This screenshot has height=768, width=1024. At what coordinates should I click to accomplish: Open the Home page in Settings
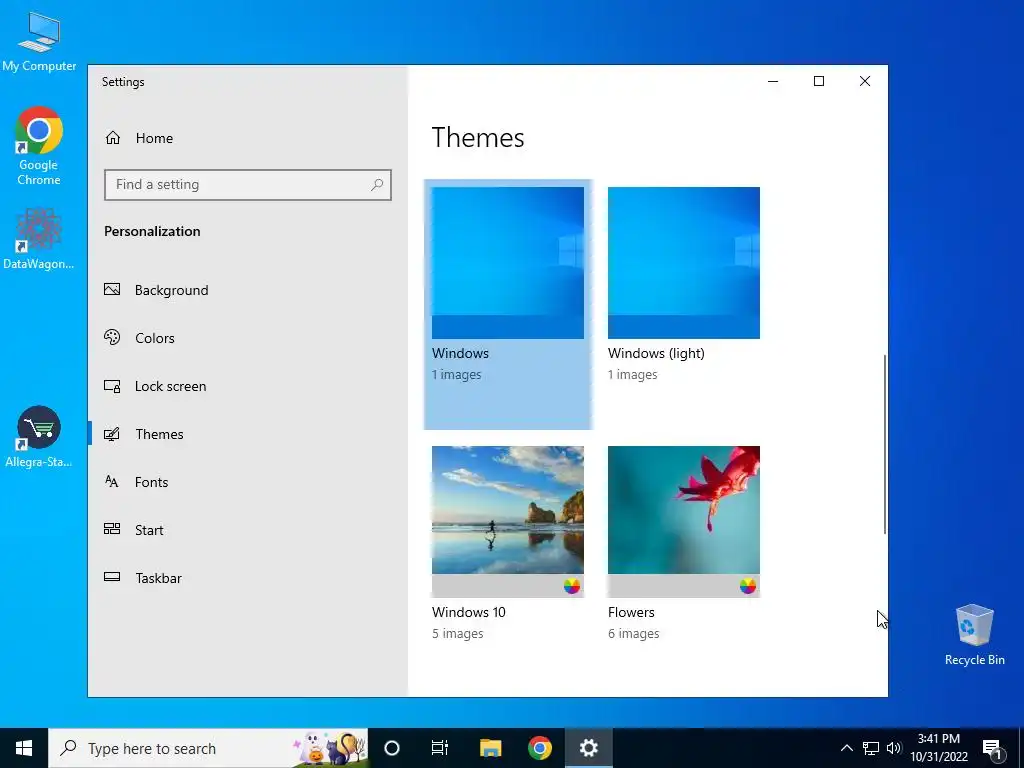pyautogui.click(x=139, y=138)
